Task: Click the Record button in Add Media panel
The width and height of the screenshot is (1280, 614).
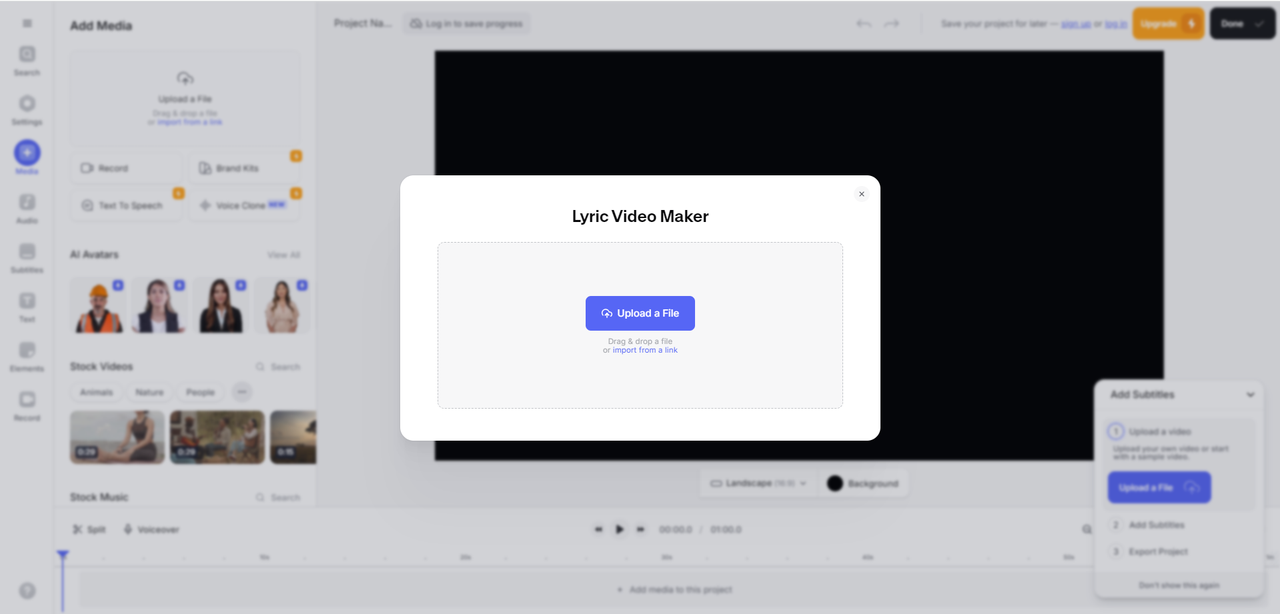Action: pyautogui.click(x=126, y=168)
